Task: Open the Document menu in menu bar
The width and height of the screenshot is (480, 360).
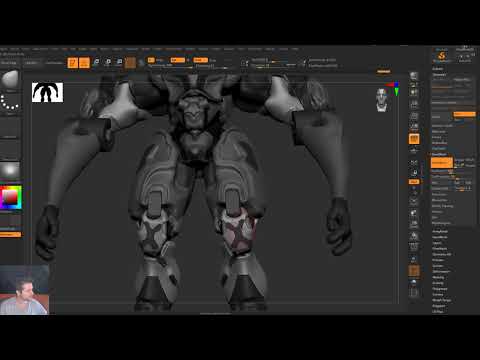Action: [40, 49]
